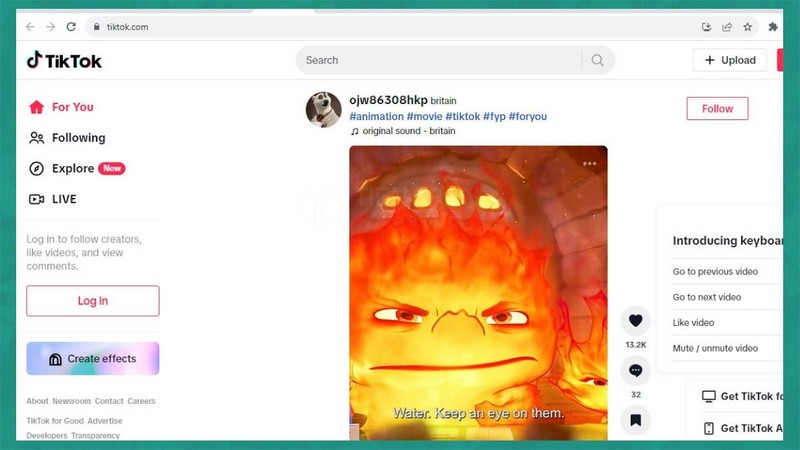Click the heart like icon on video
Viewport: 800px width, 450px height.
(635, 321)
